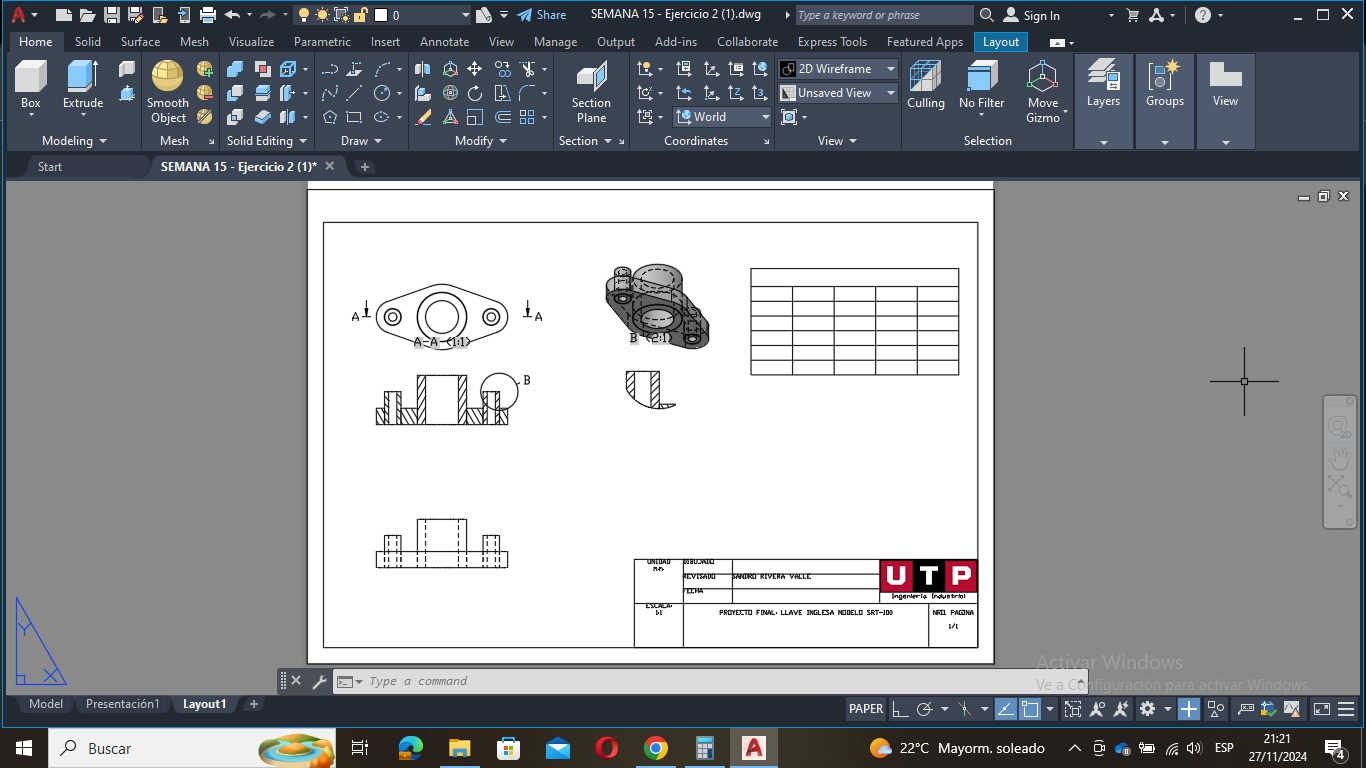This screenshot has width=1366, height=768.
Task: Select the Culling selection icon
Action: point(925,84)
